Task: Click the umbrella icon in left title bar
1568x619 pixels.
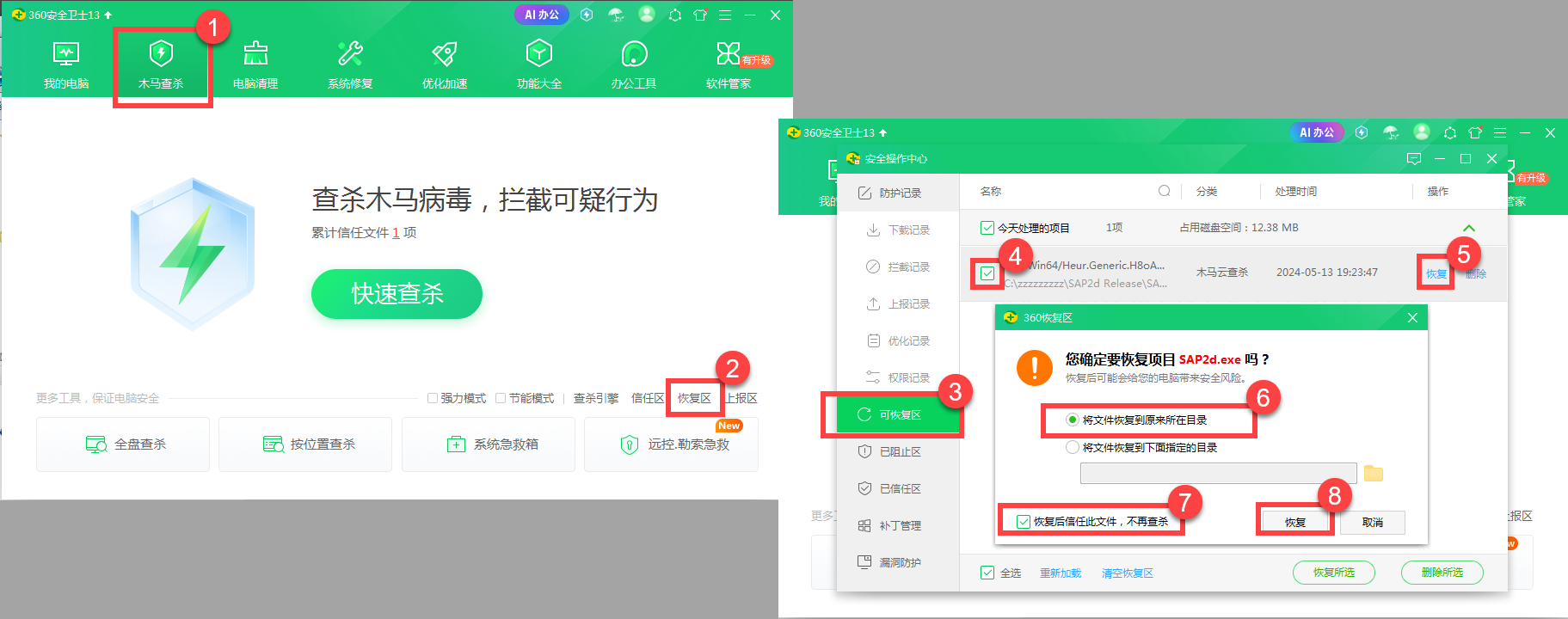Action: (x=616, y=15)
